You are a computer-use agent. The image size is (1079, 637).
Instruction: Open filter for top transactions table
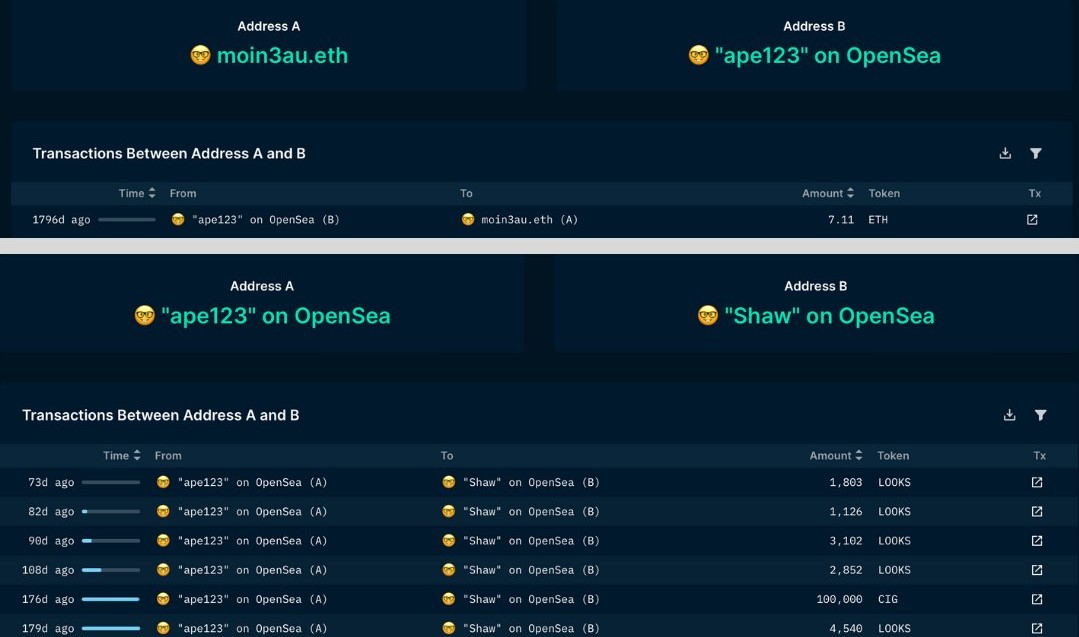click(x=1036, y=153)
